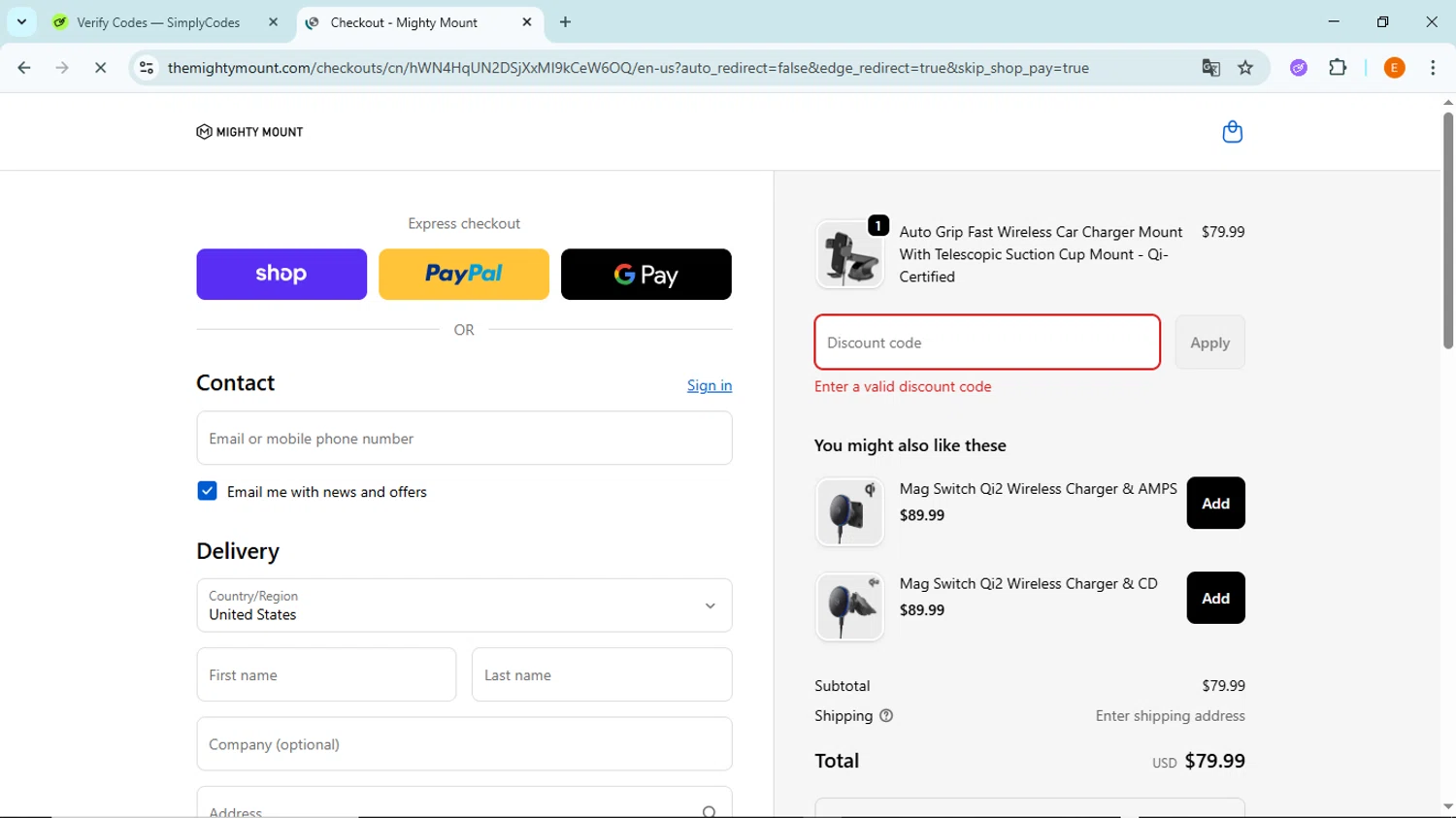Stop the page loading

[x=100, y=68]
